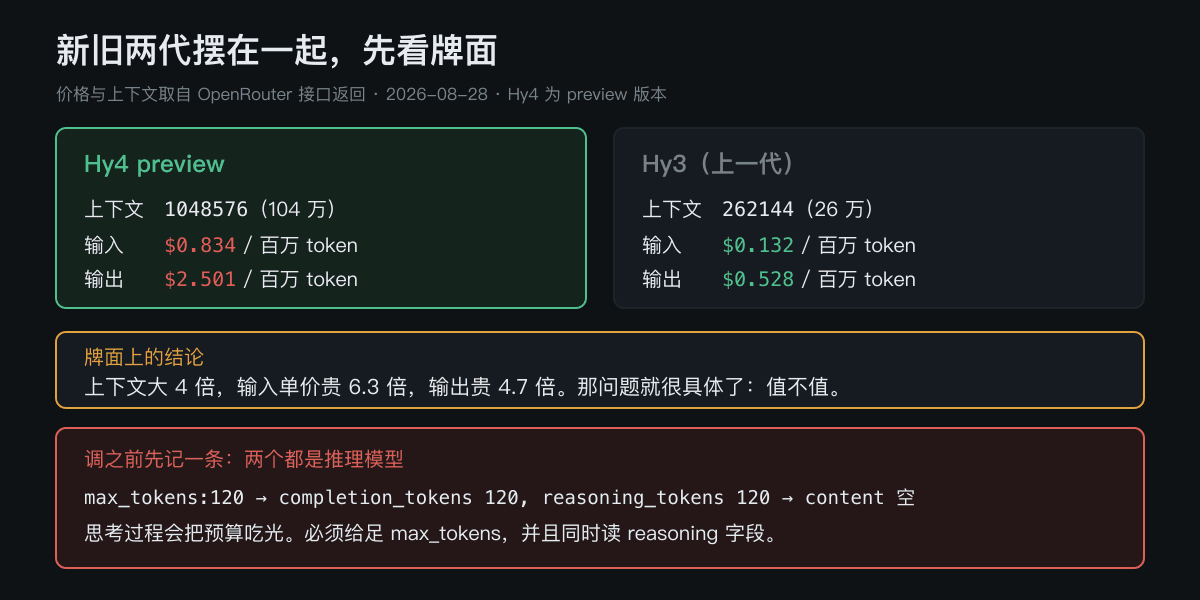
Task: Click the 牌面上的结论 orange heading
Action: 144,357
